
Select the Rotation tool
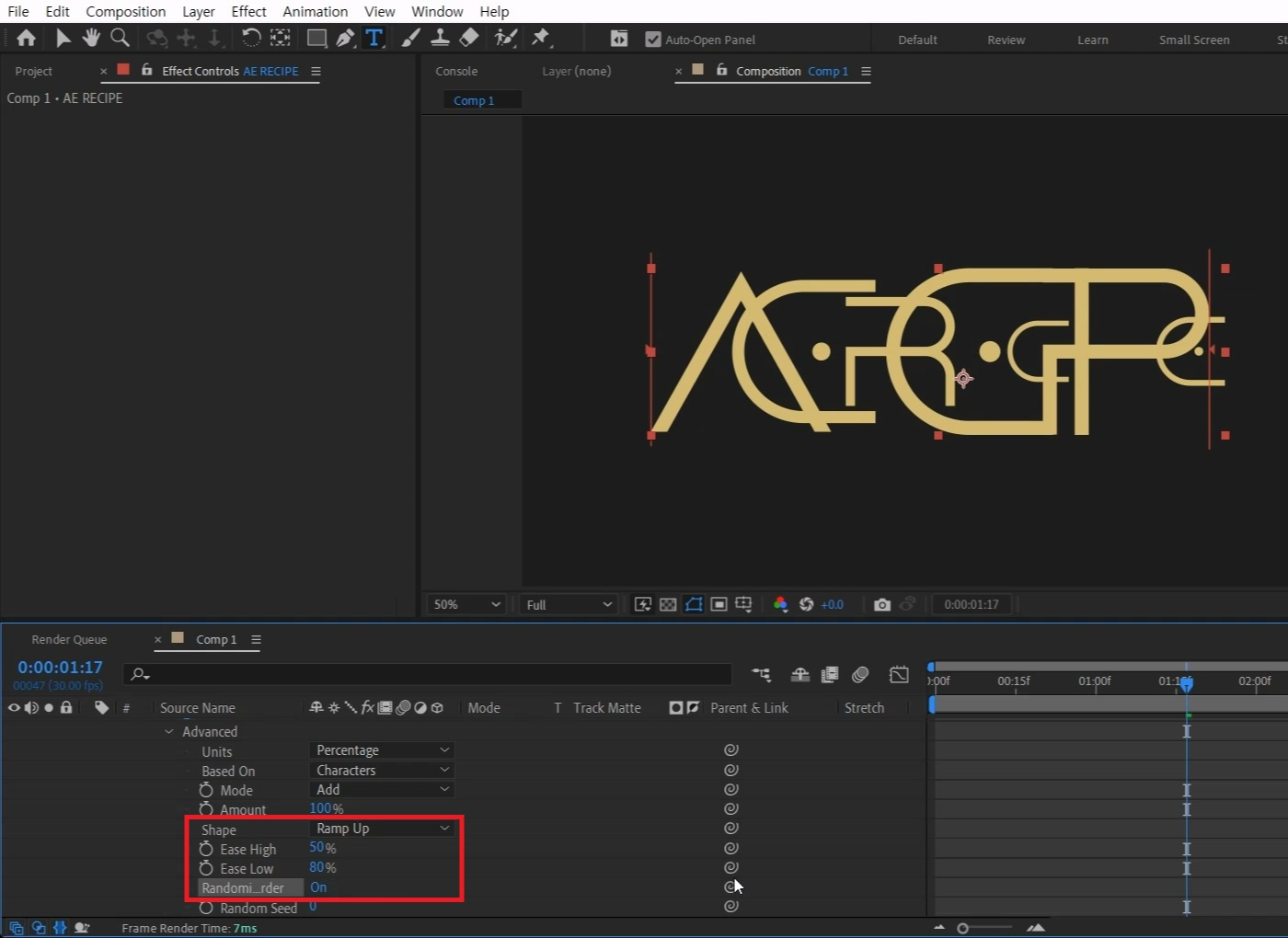coord(250,38)
